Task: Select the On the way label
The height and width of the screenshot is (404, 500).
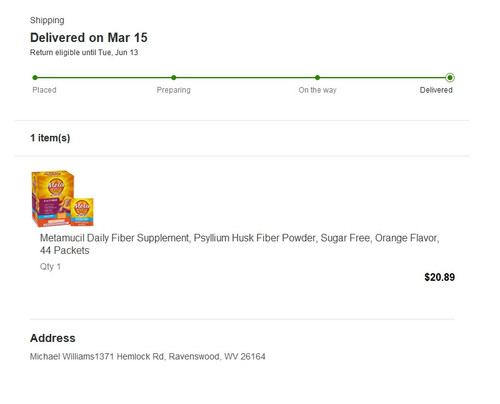Action: pos(318,90)
